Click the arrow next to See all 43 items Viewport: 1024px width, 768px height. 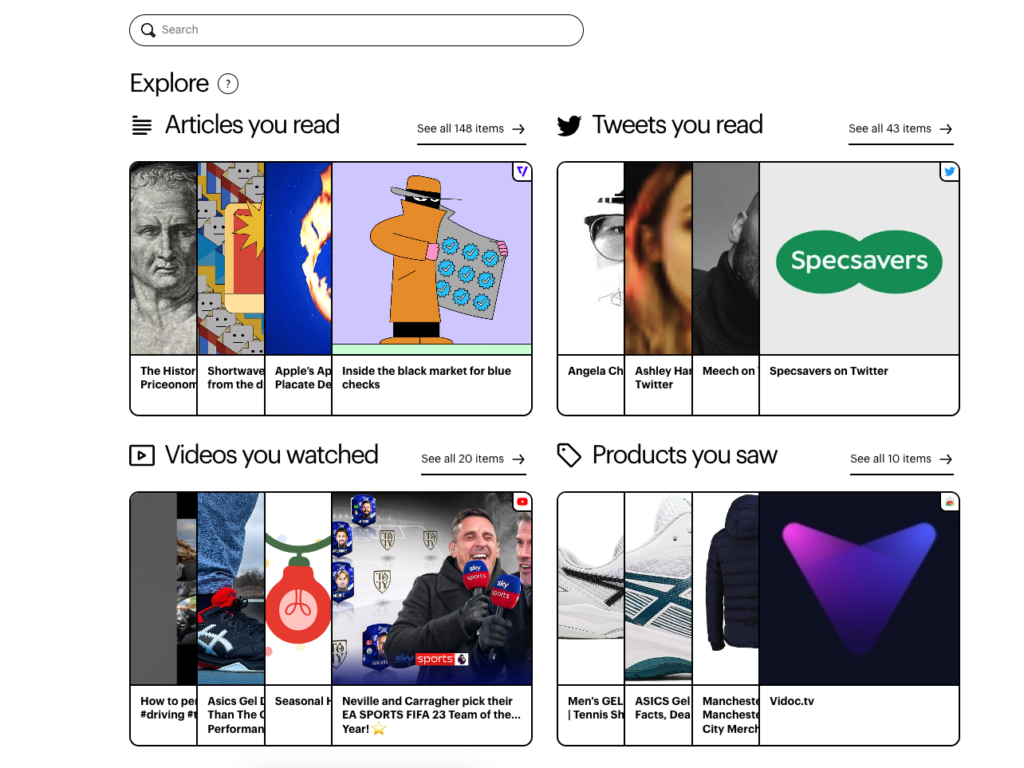point(946,129)
